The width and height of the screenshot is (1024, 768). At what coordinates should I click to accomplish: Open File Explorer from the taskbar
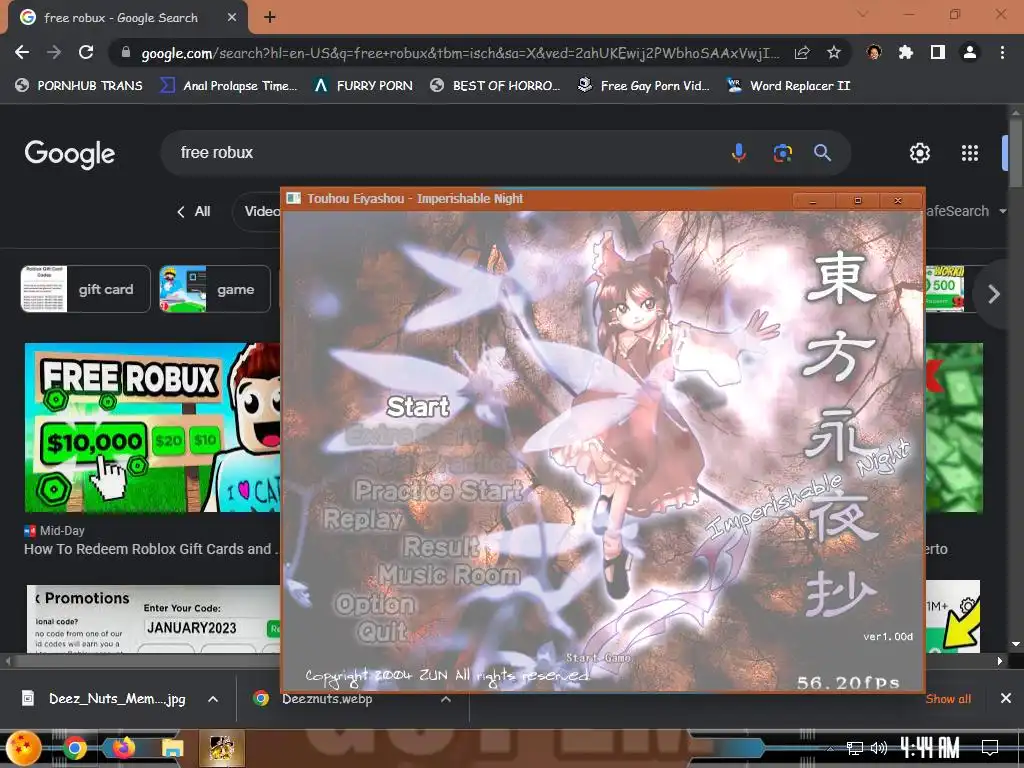point(172,748)
